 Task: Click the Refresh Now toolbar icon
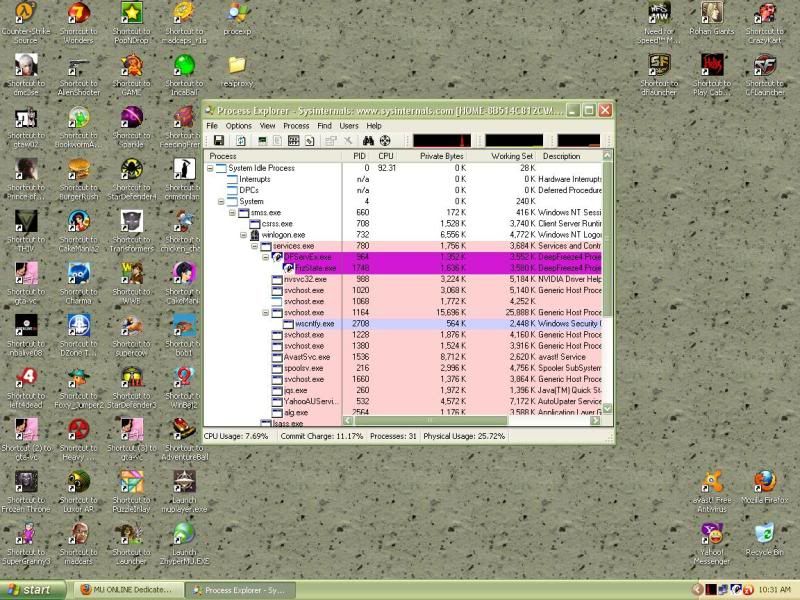click(241, 141)
